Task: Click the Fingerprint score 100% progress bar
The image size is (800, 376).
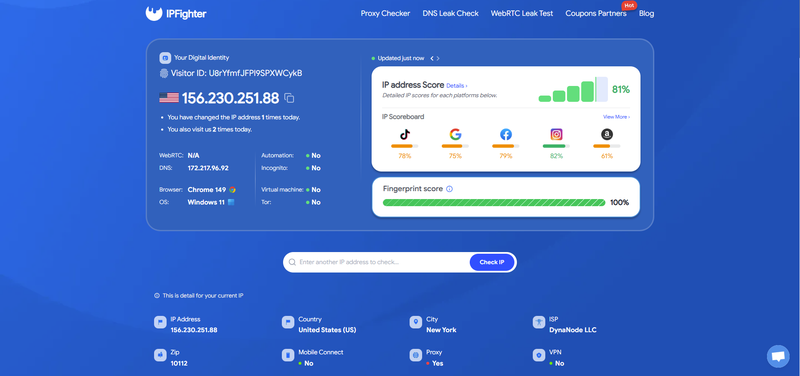Action: click(494, 203)
